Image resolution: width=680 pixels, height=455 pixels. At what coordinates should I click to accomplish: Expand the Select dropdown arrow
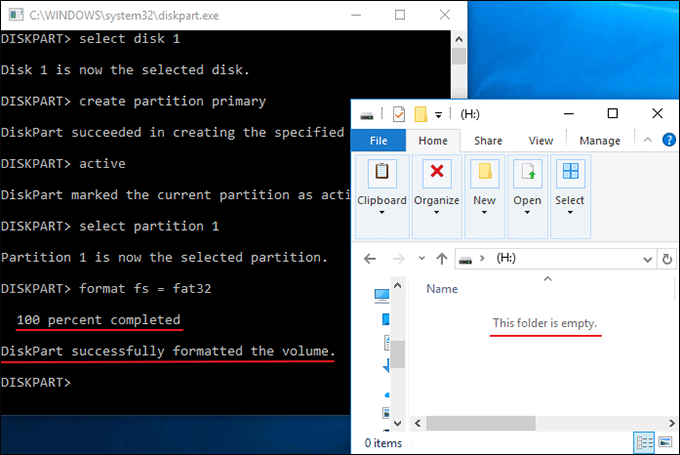[x=570, y=213]
